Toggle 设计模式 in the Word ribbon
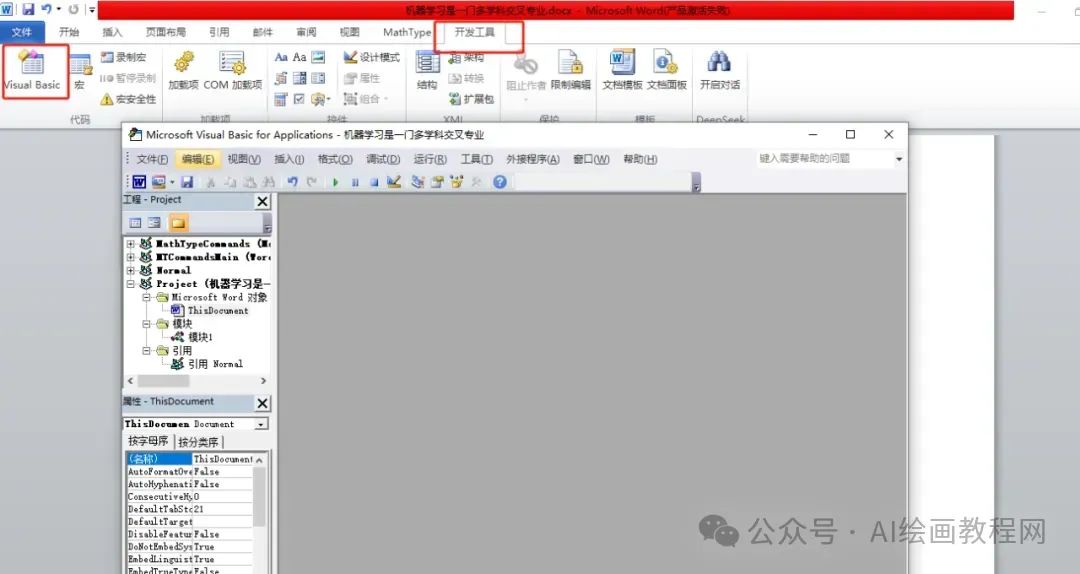This screenshot has width=1080, height=574. pyautogui.click(x=371, y=57)
